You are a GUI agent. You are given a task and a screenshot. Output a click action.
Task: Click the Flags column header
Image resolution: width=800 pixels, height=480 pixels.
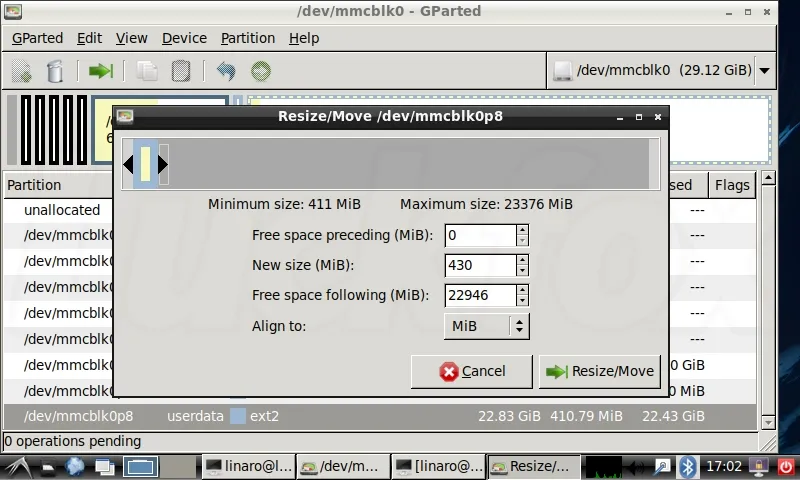(x=732, y=185)
